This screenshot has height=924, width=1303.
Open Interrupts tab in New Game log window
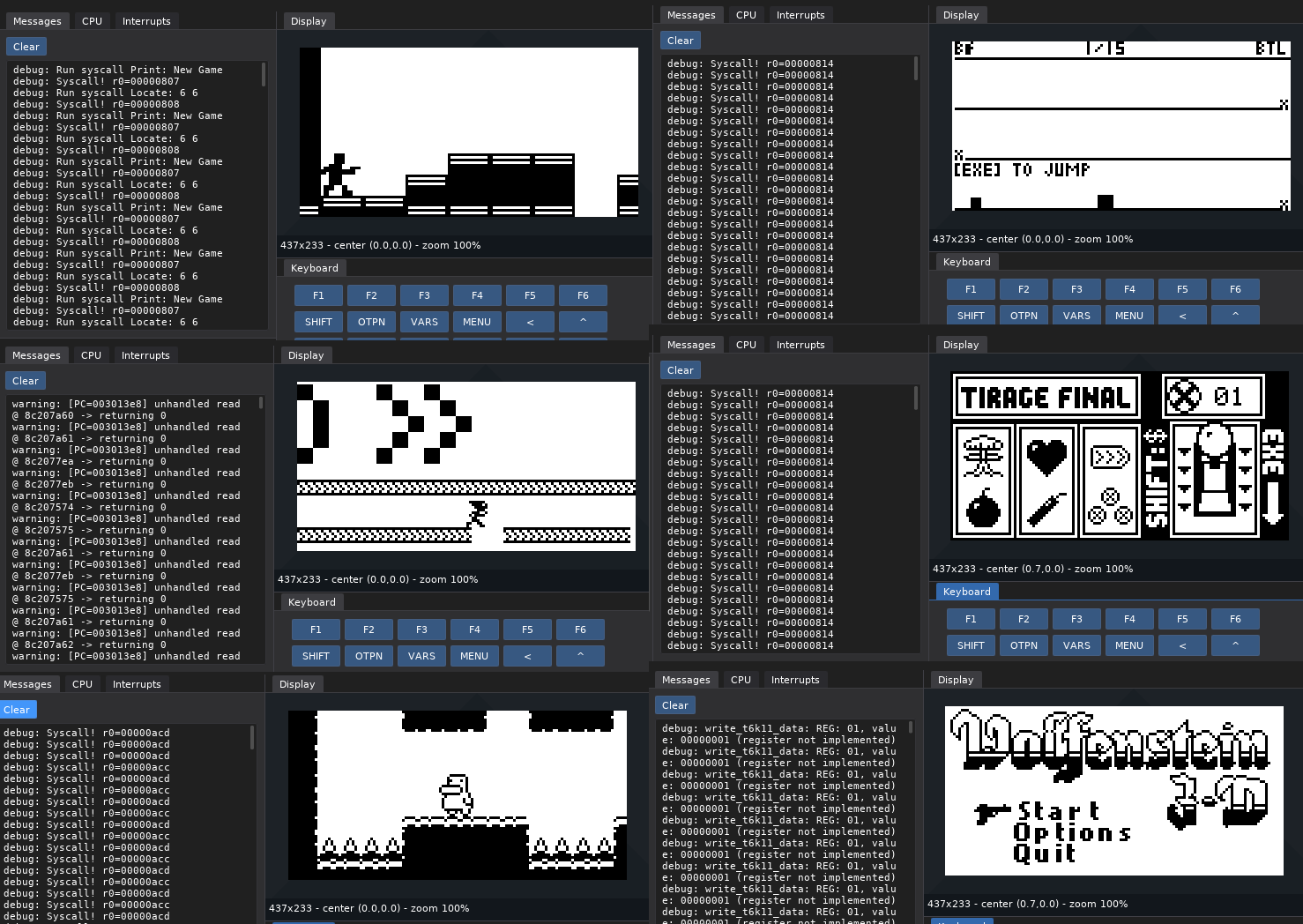point(146,21)
